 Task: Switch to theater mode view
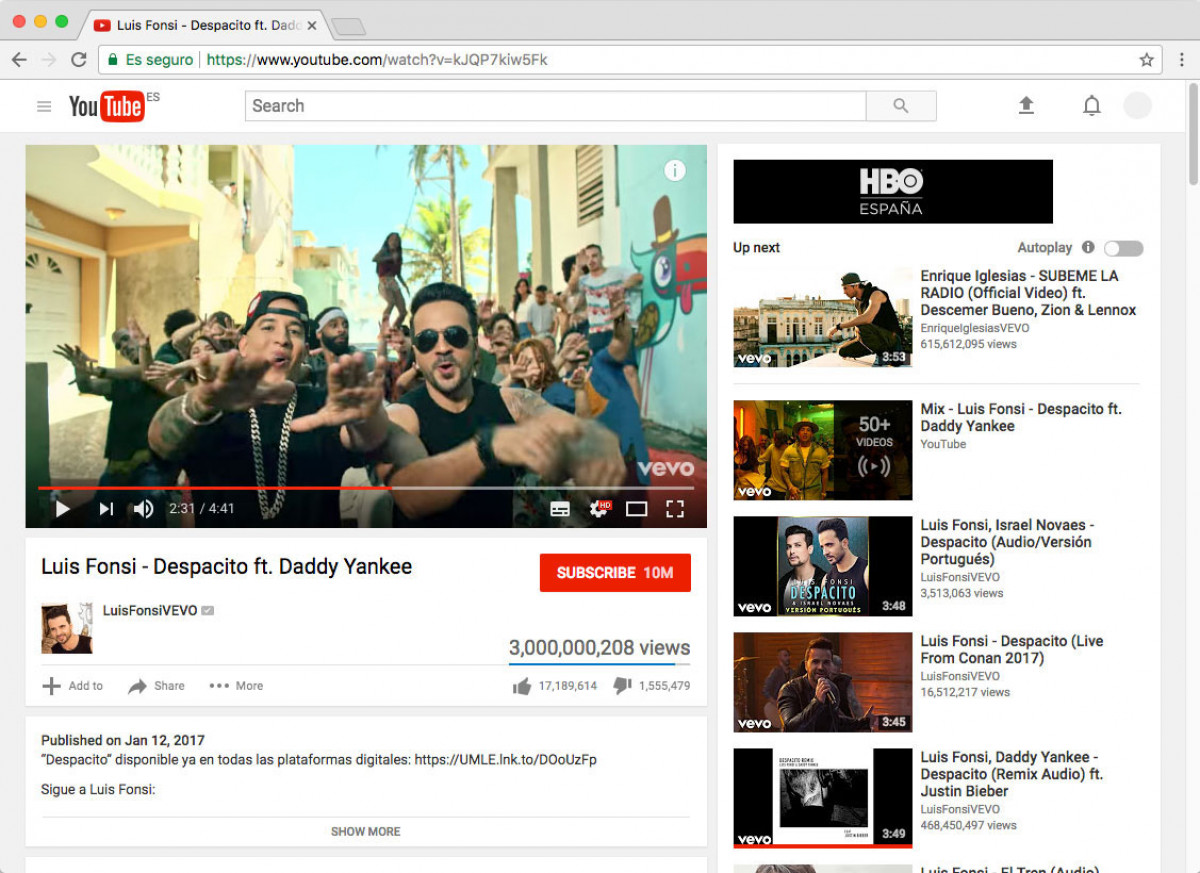[636, 509]
